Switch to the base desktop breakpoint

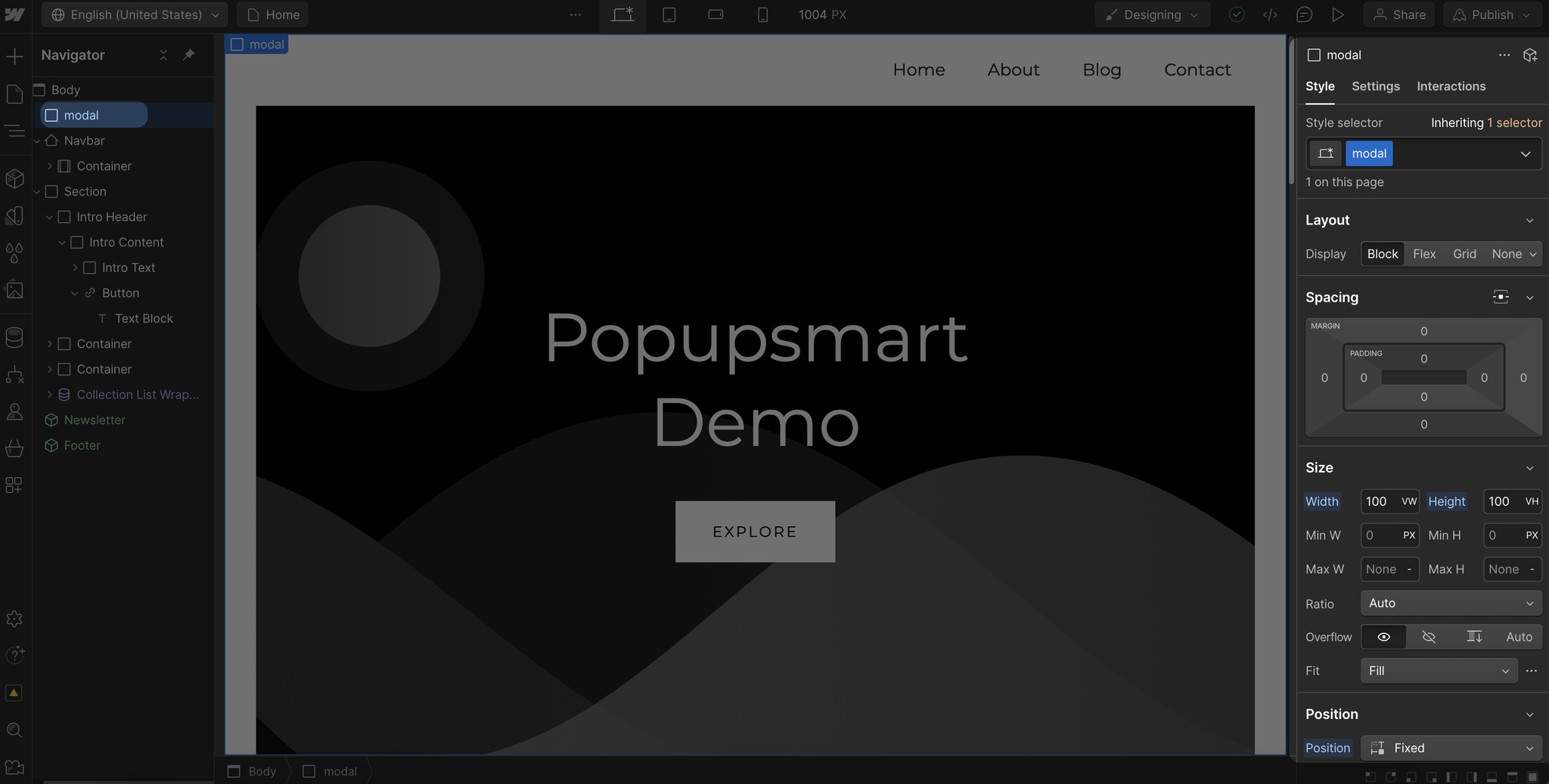coord(622,14)
